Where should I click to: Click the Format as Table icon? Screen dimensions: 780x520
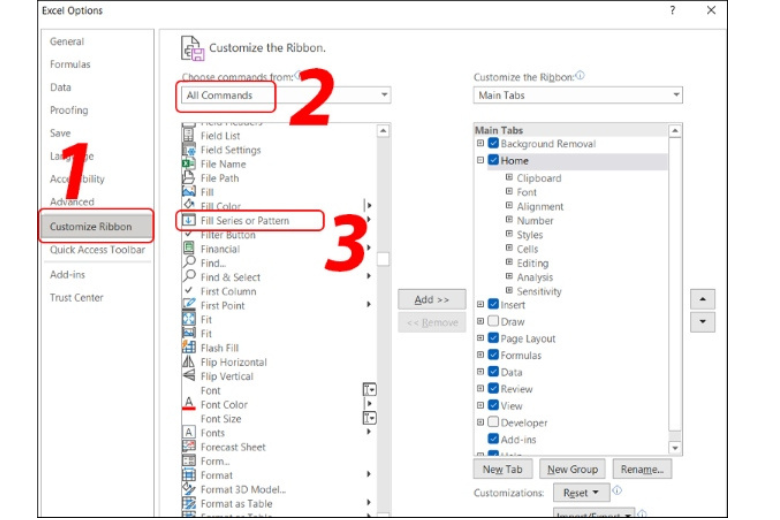189,503
